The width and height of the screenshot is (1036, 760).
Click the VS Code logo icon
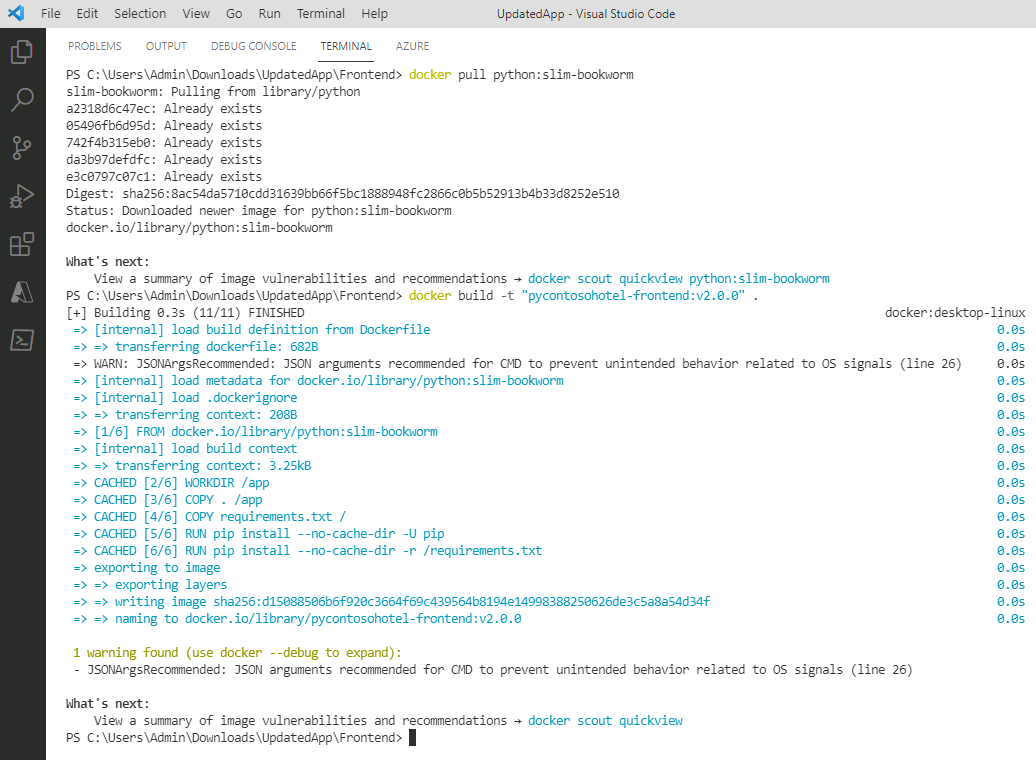point(16,13)
